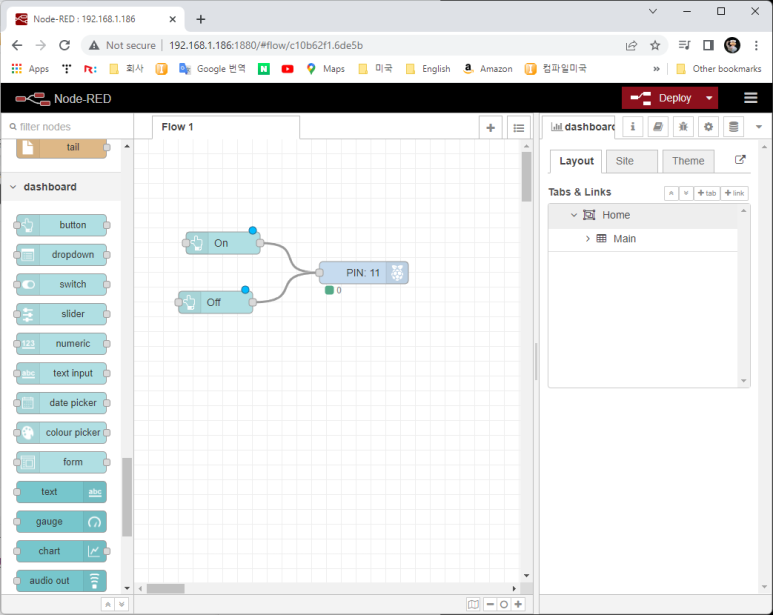
Task: Open the context data sidebar tab
Action: tap(734, 127)
